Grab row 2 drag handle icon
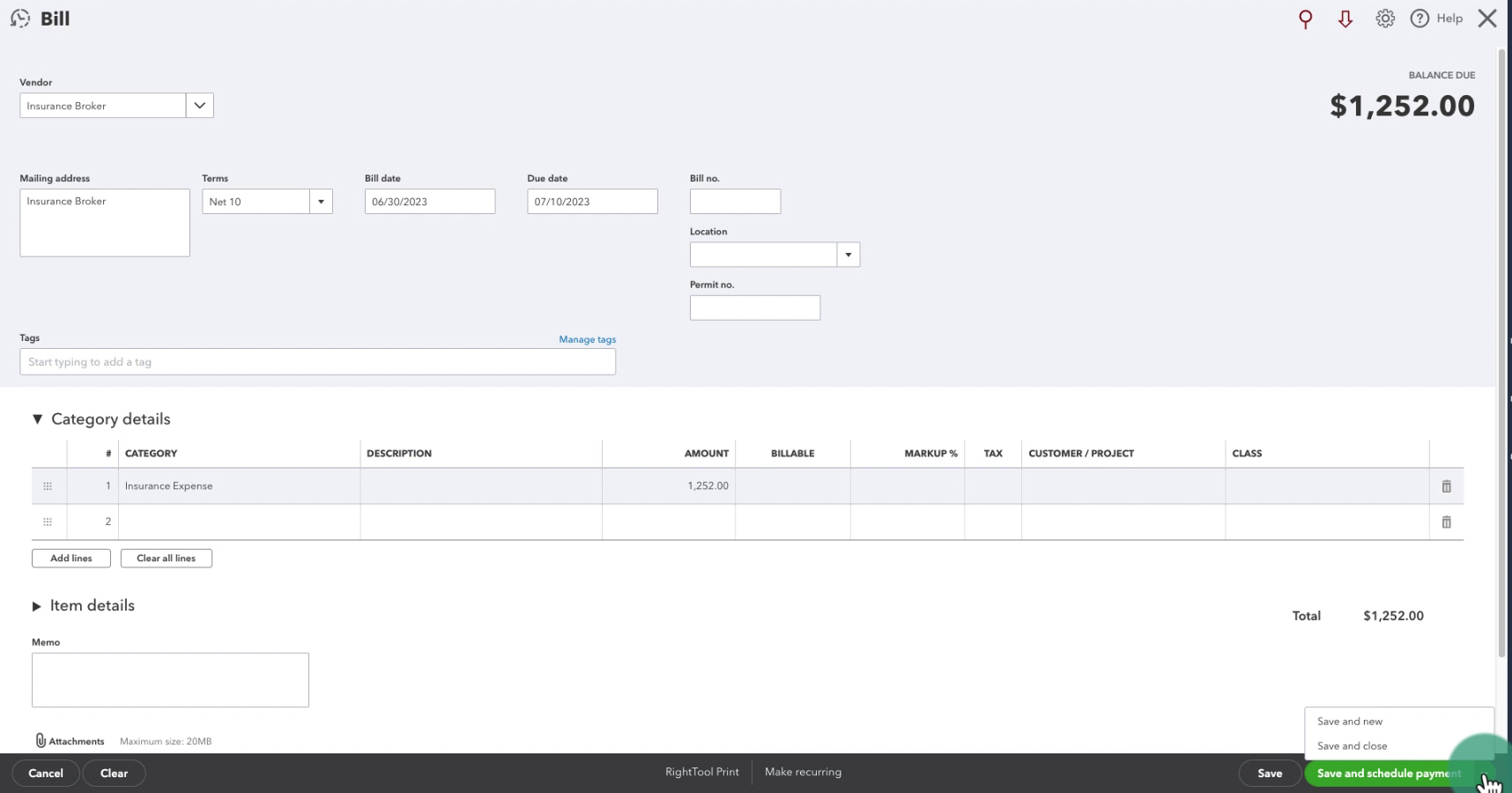Viewport: 1512px width, 793px height. [x=48, y=522]
